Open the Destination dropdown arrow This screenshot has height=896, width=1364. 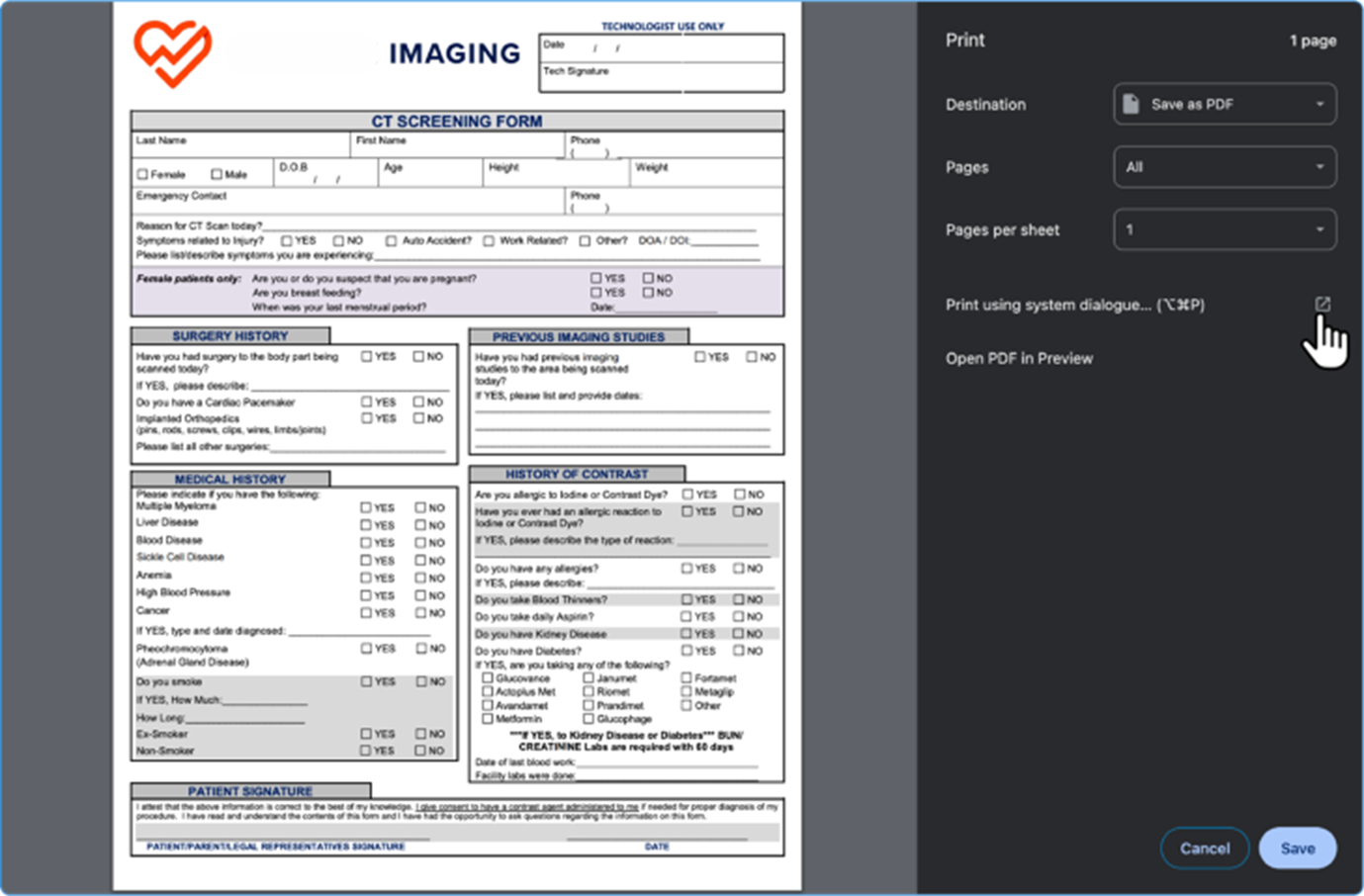pos(1319,104)
